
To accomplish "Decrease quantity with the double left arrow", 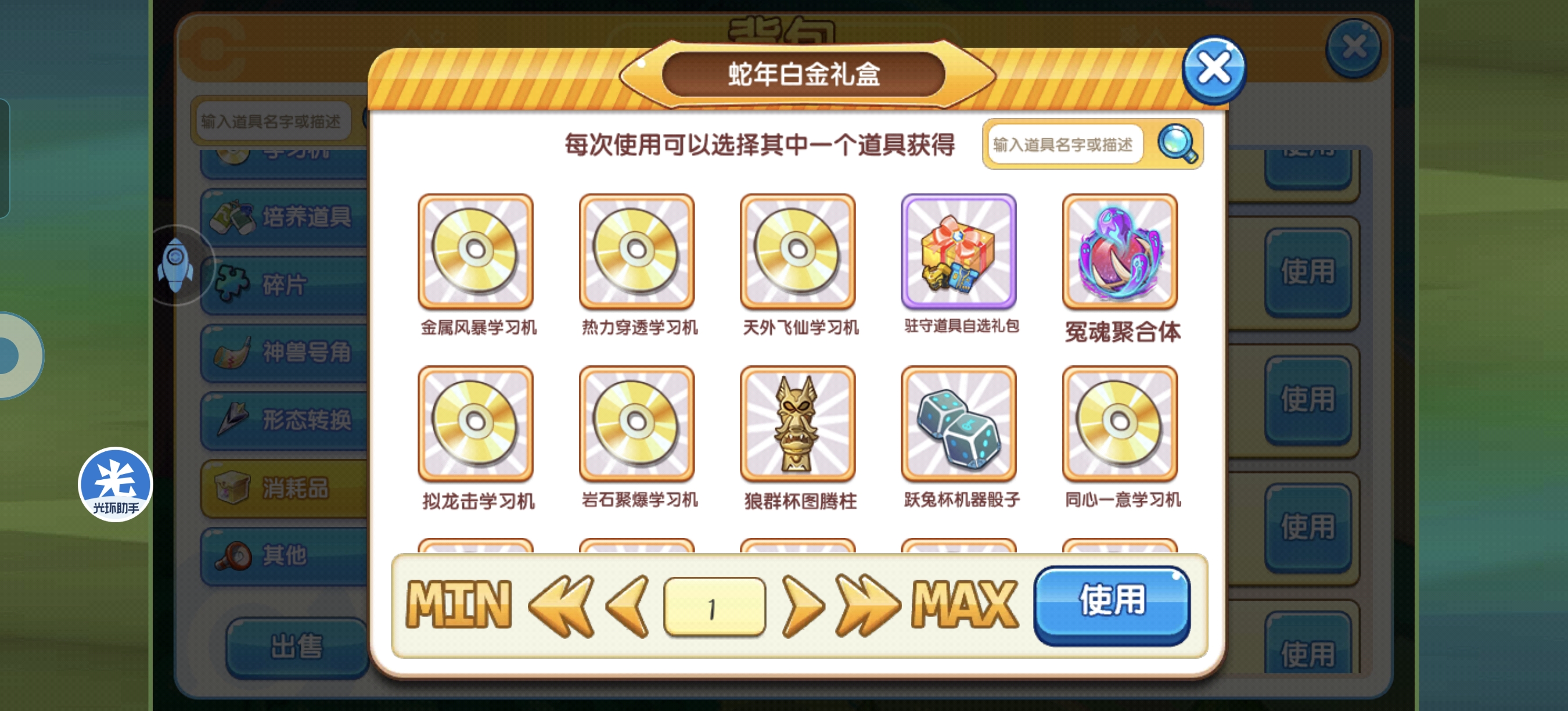I will pos(561,606).
